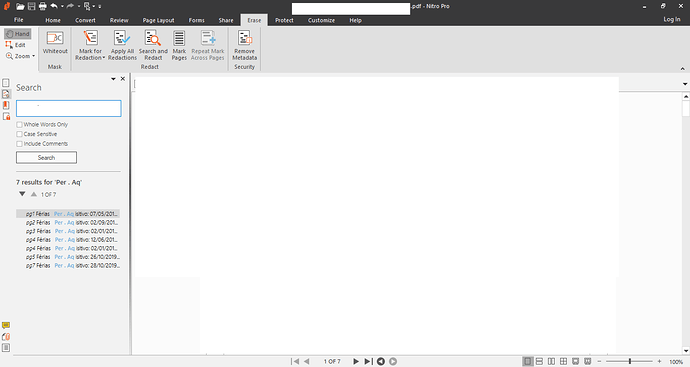Open the Security pane icon in the sidebar

click(x=6, y=116)
